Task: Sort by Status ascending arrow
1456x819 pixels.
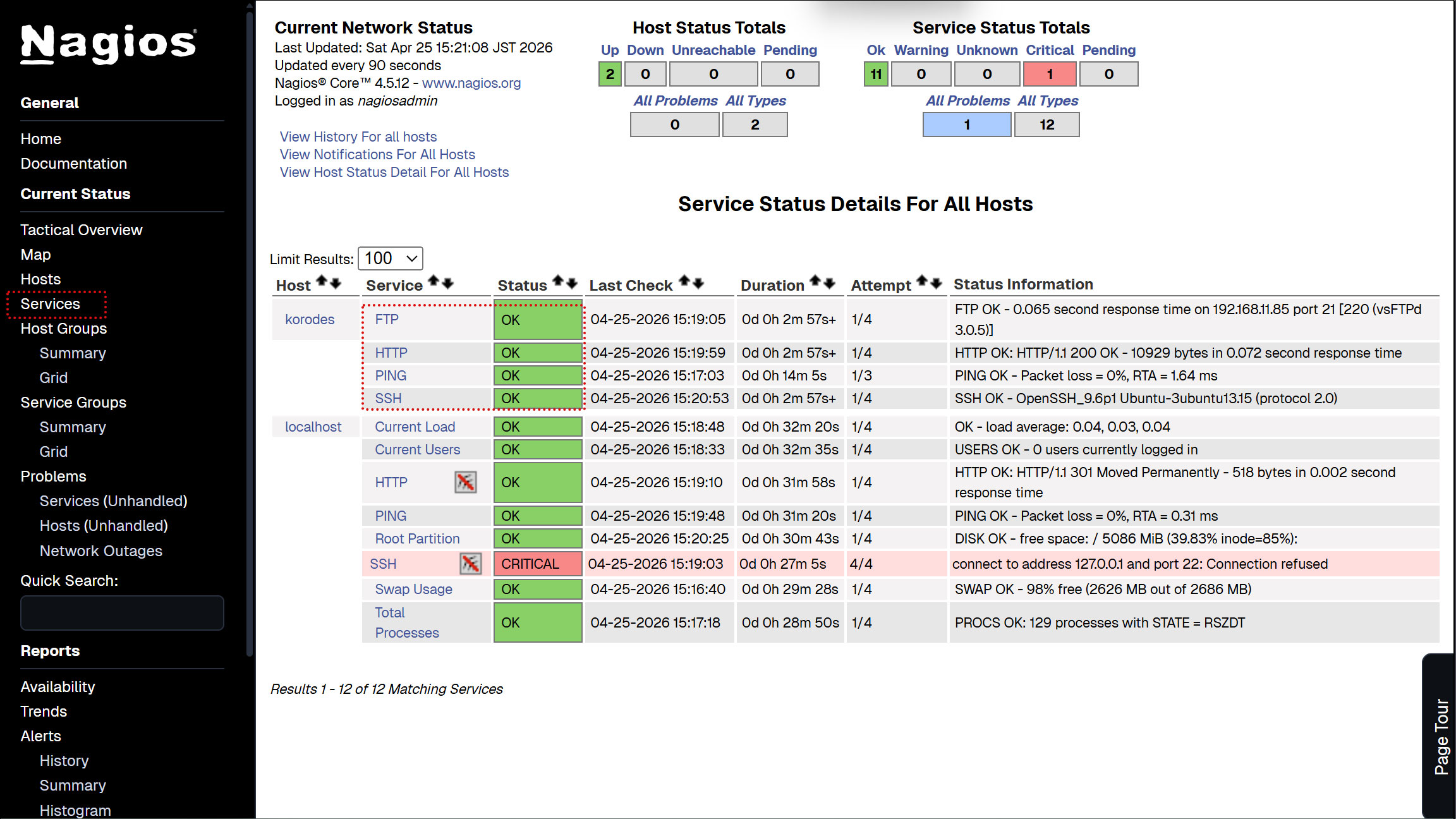Action: [x=557, y=281]
